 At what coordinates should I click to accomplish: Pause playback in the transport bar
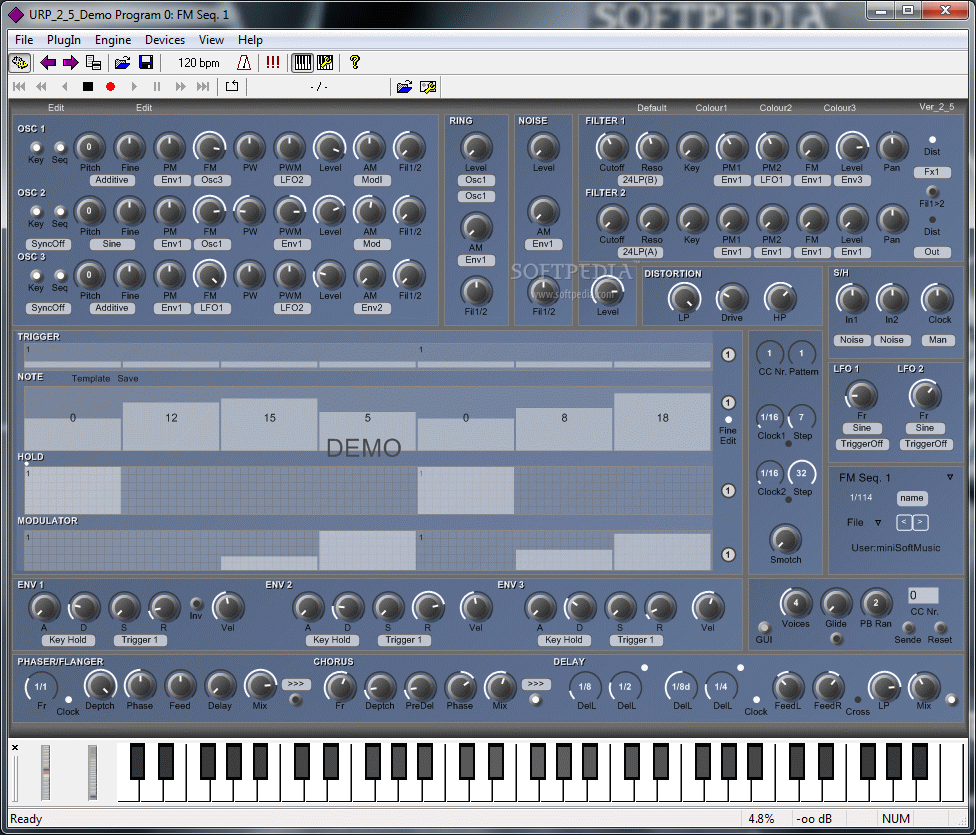click(x=157, y=87)
